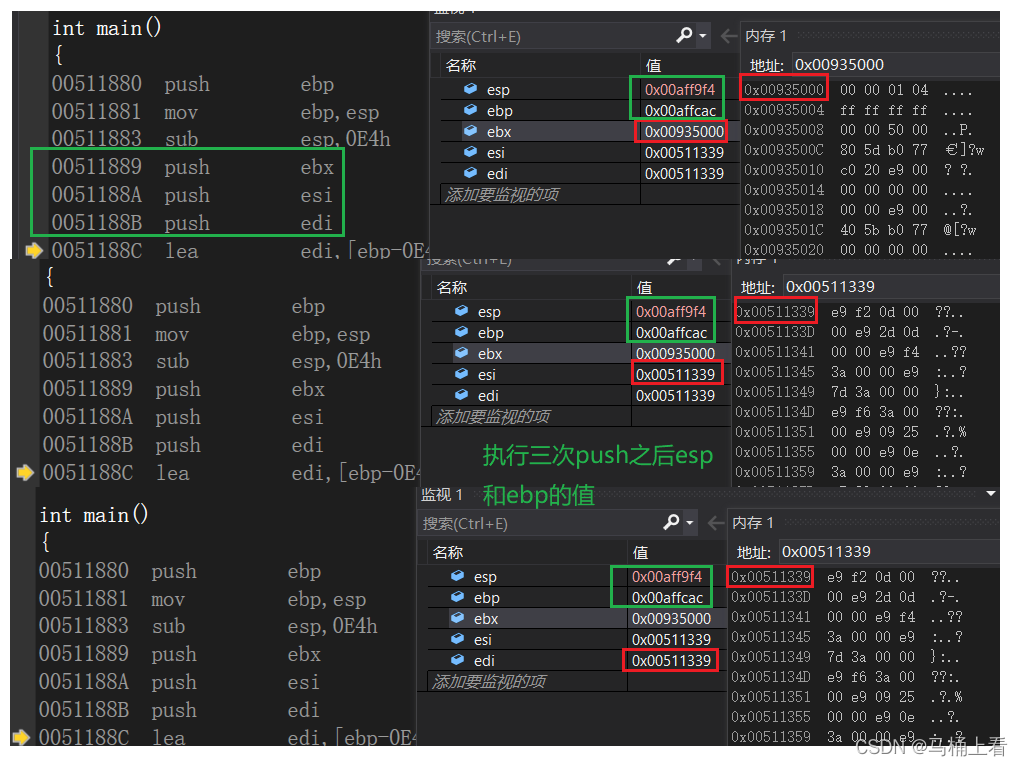Select esp value 0x00aff9f4 in the top watch panel

[x=679, y=89]
